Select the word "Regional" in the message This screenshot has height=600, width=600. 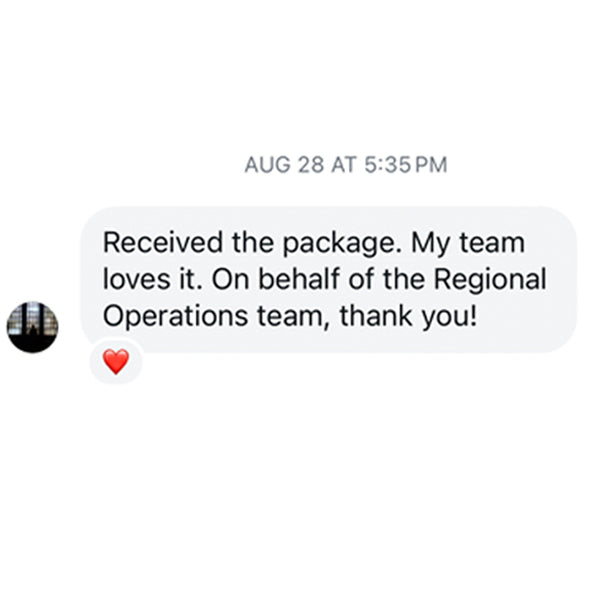point(490,281)
